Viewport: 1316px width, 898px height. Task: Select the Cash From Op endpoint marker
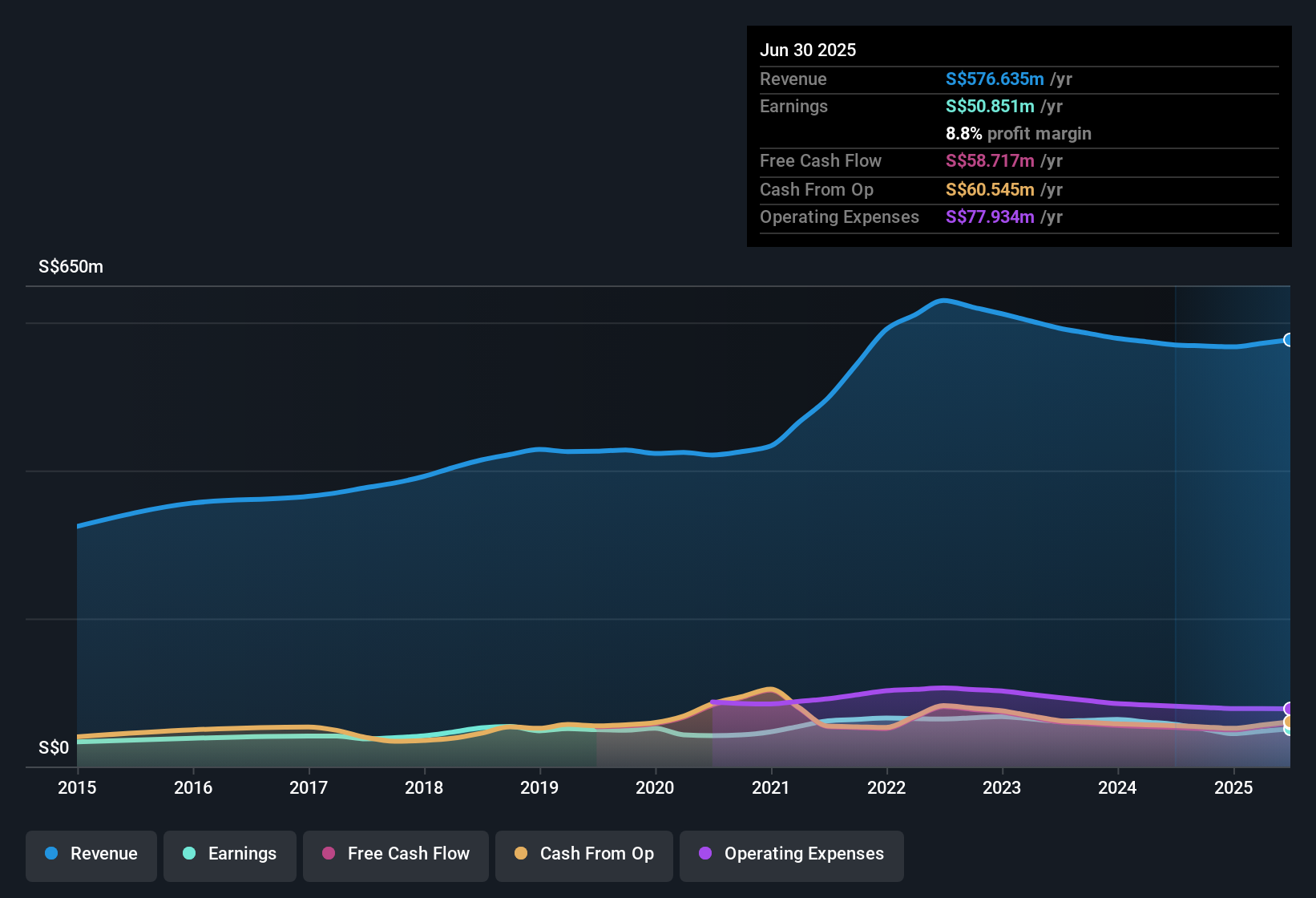pyautogui.click(x=1289, y=722)
